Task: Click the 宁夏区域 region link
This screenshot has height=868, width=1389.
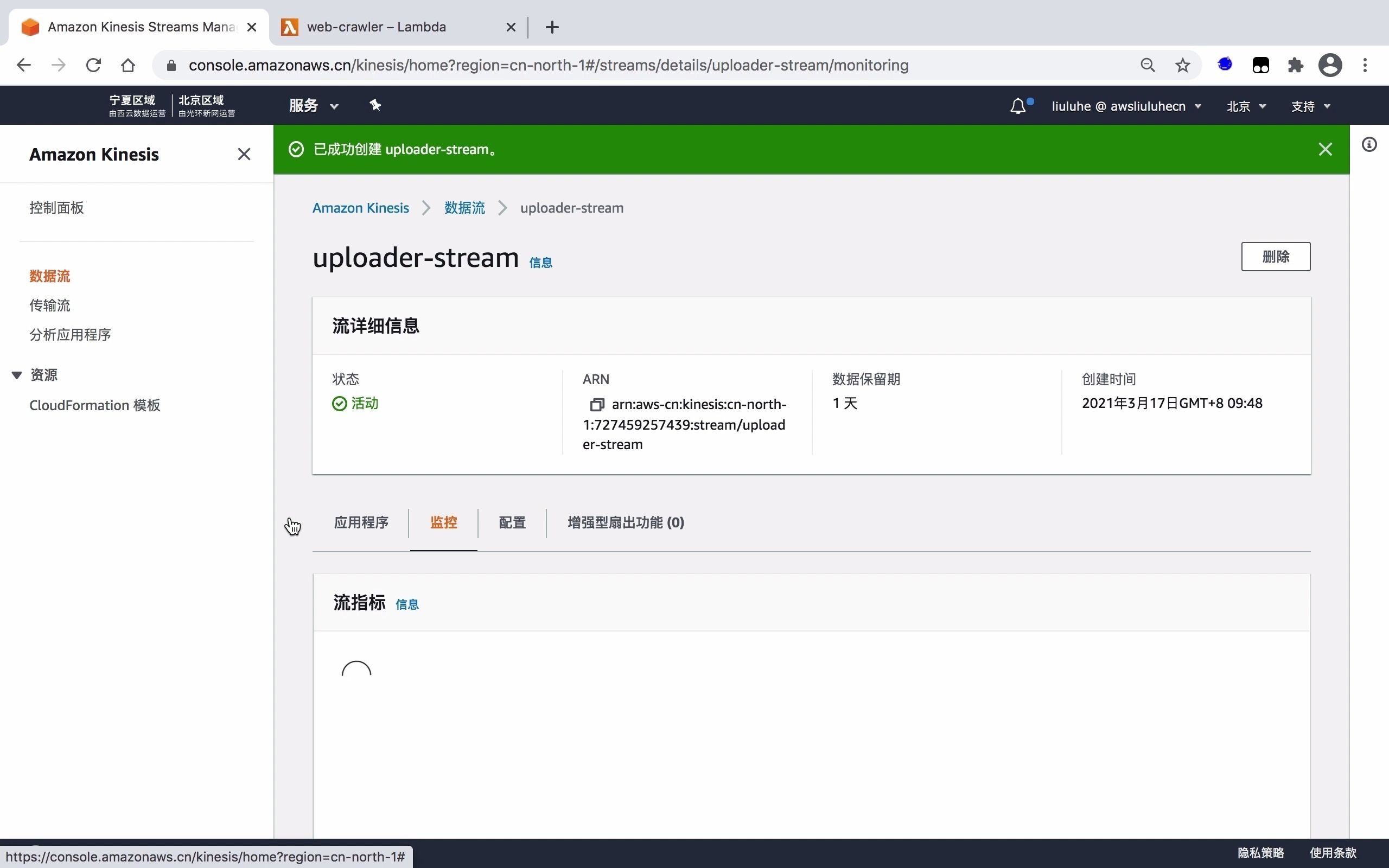Action: pos(137,106)
